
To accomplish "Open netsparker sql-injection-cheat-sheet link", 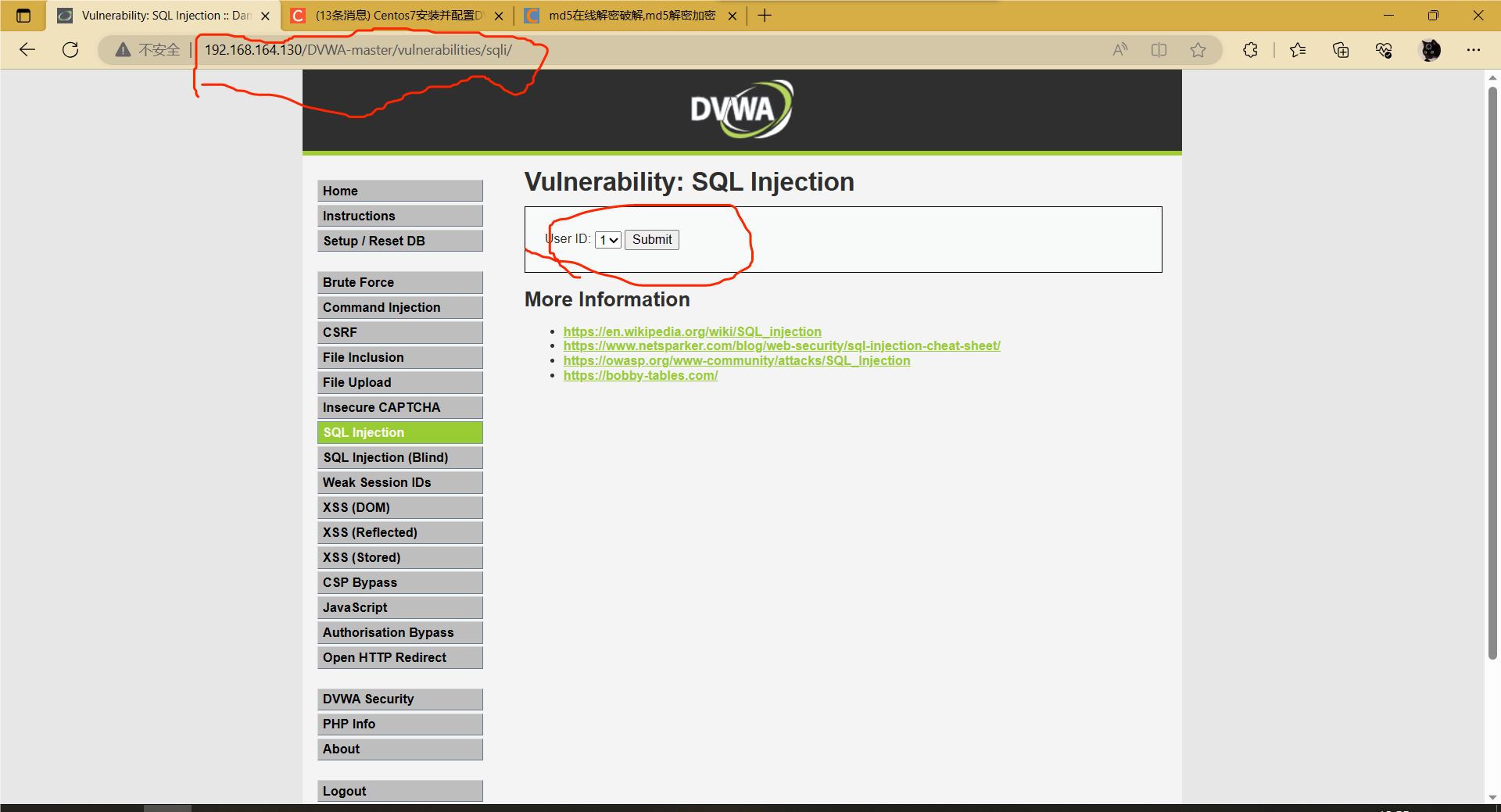I will pos(782,345).
